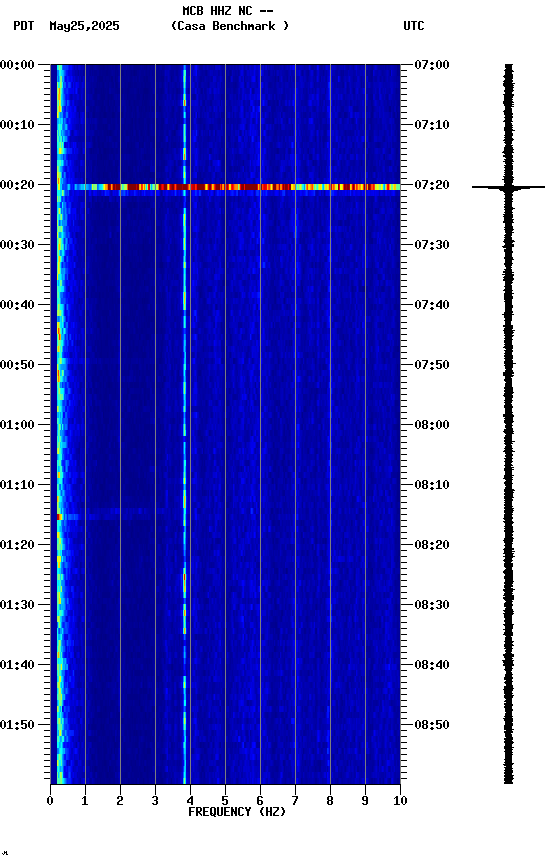Click the UTC time label 07:20
The height and width of the screenshot is (864, 552).
pos(431,185)
